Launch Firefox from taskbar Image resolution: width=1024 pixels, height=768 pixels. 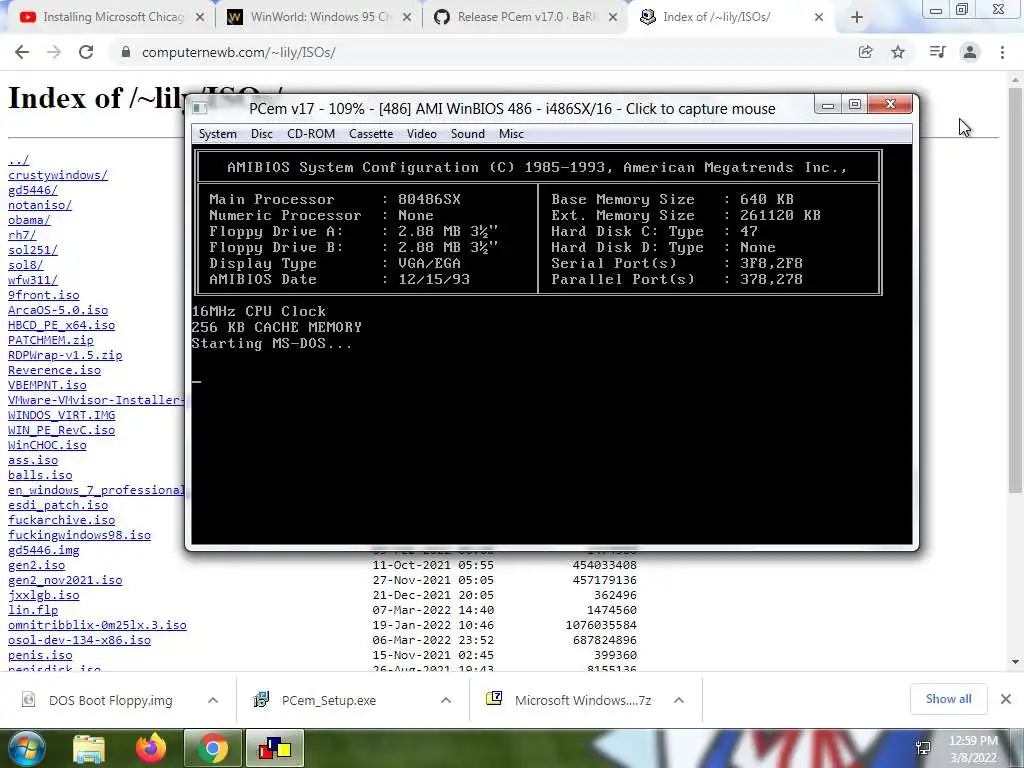[x=151, y=748]
